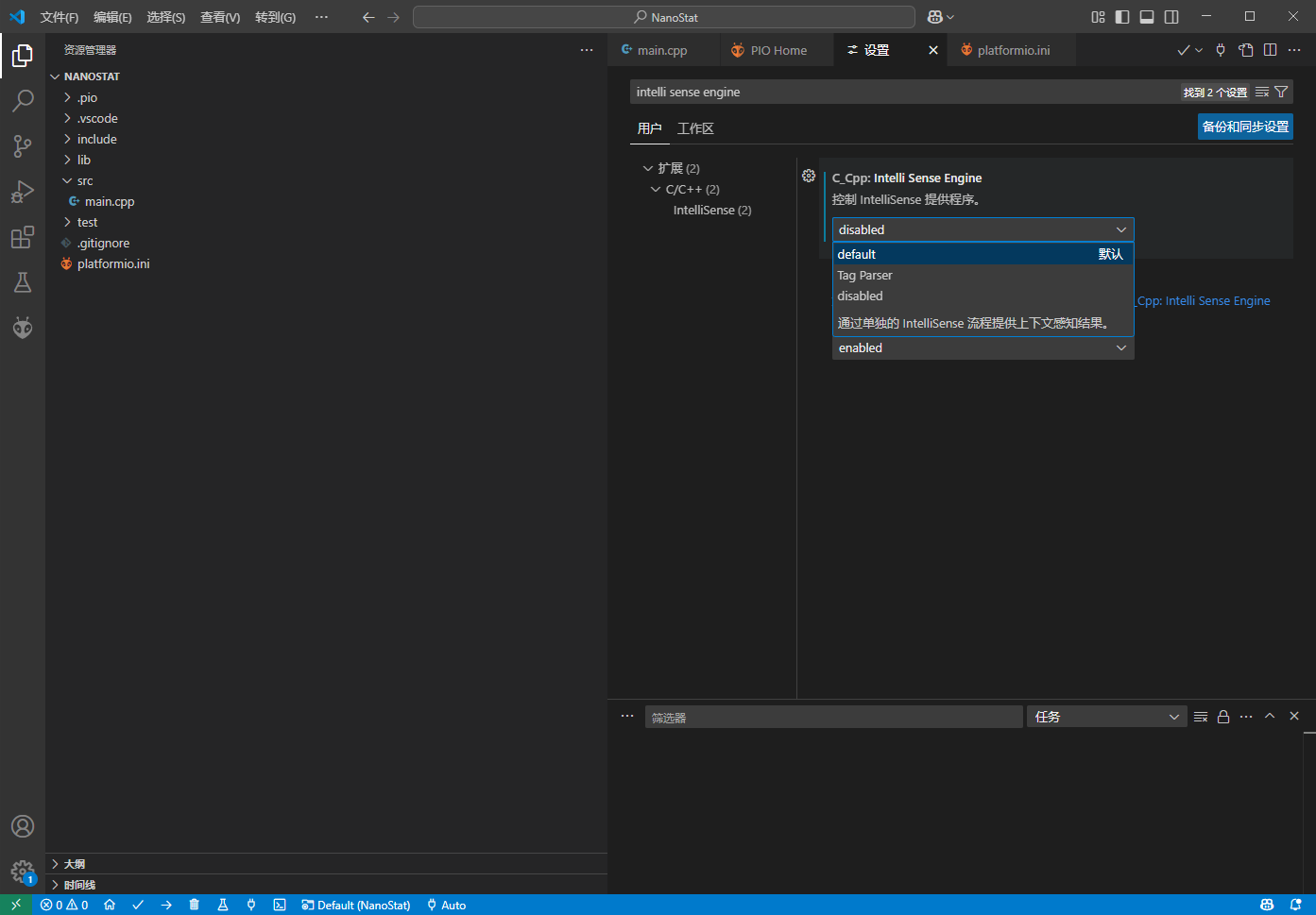Open settings JSON file icon
1316x915 pixels.
tap(1246, 50)
